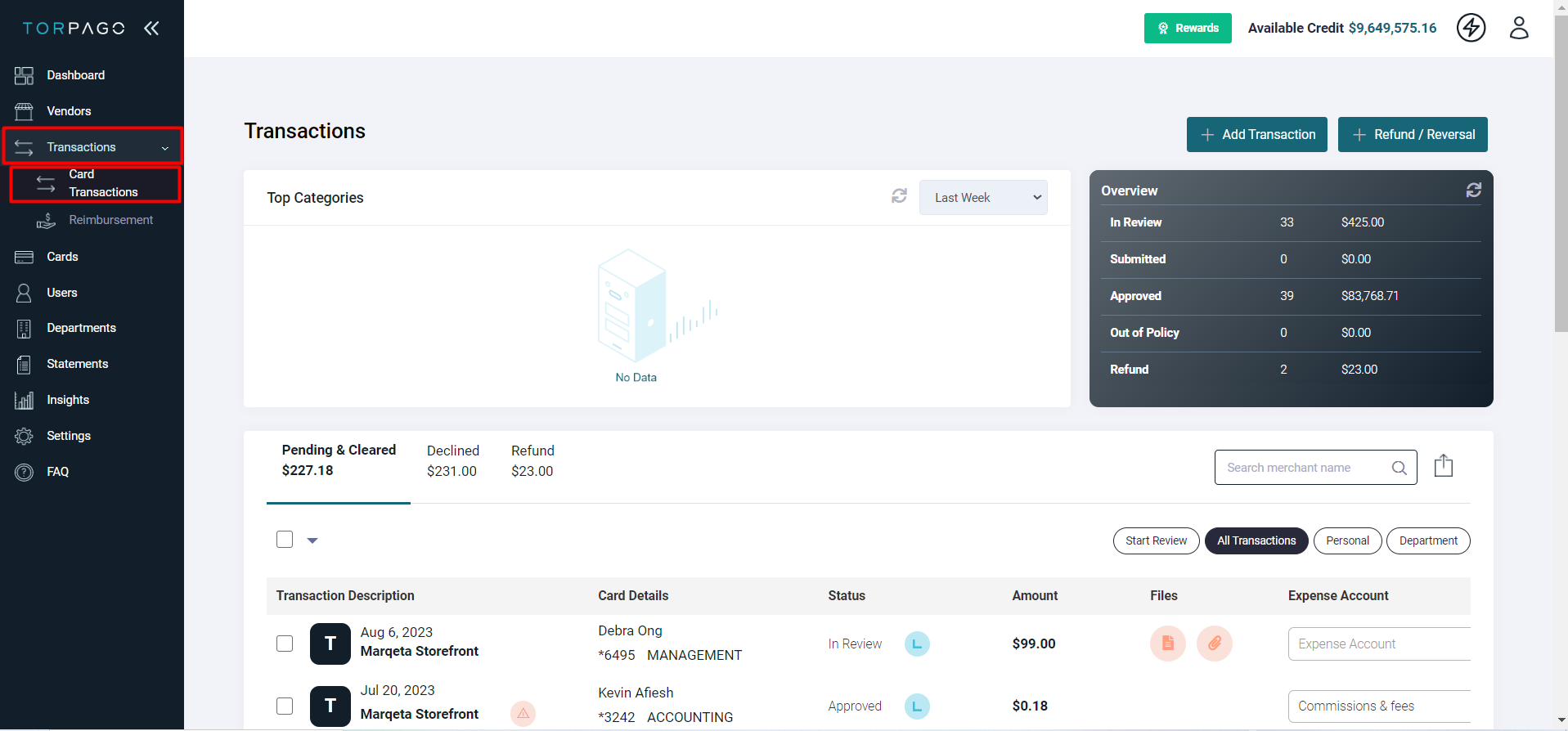The height and width of the screenshot is (731, 1568).
Task: Click Refund / Reversal button
Action: click(1413, 135)
